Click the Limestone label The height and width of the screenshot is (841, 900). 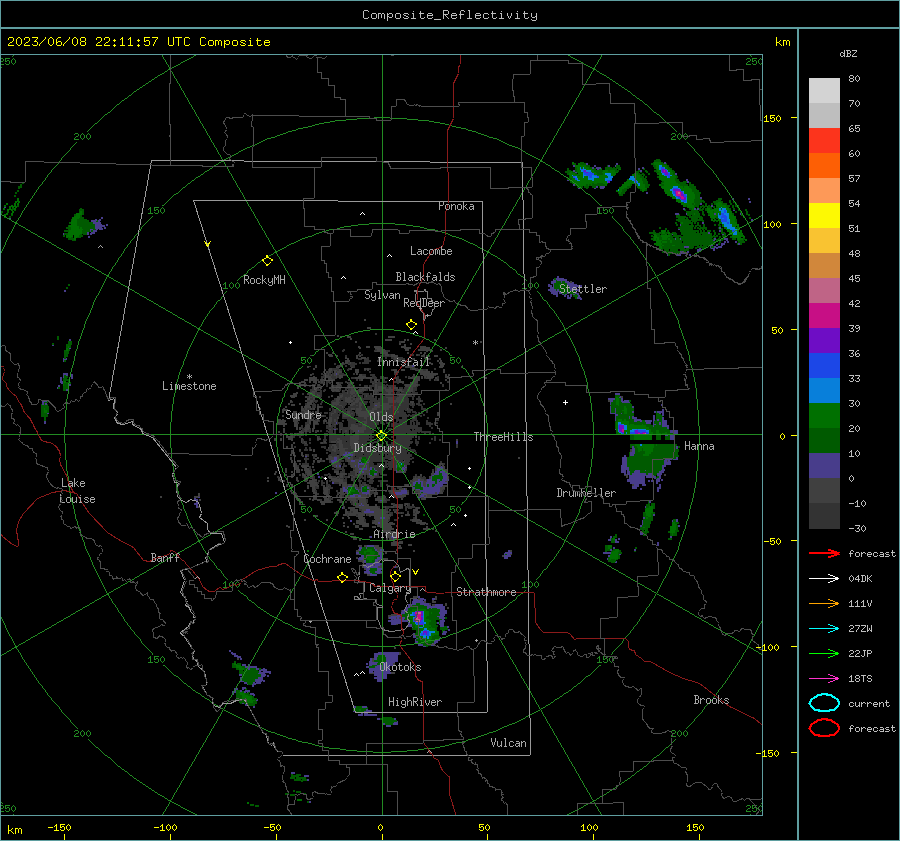189,386
